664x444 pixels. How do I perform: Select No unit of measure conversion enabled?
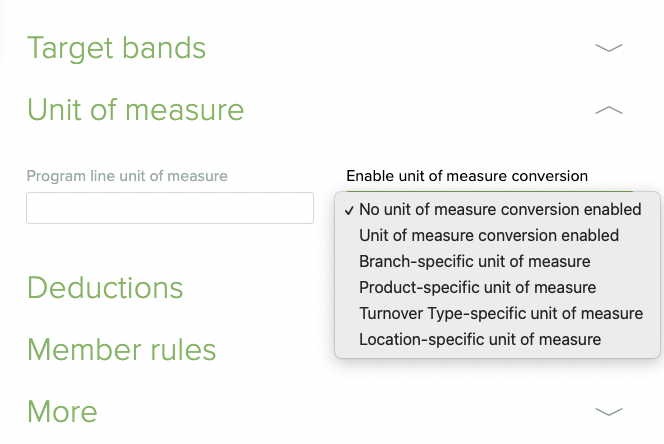[500, 210]
